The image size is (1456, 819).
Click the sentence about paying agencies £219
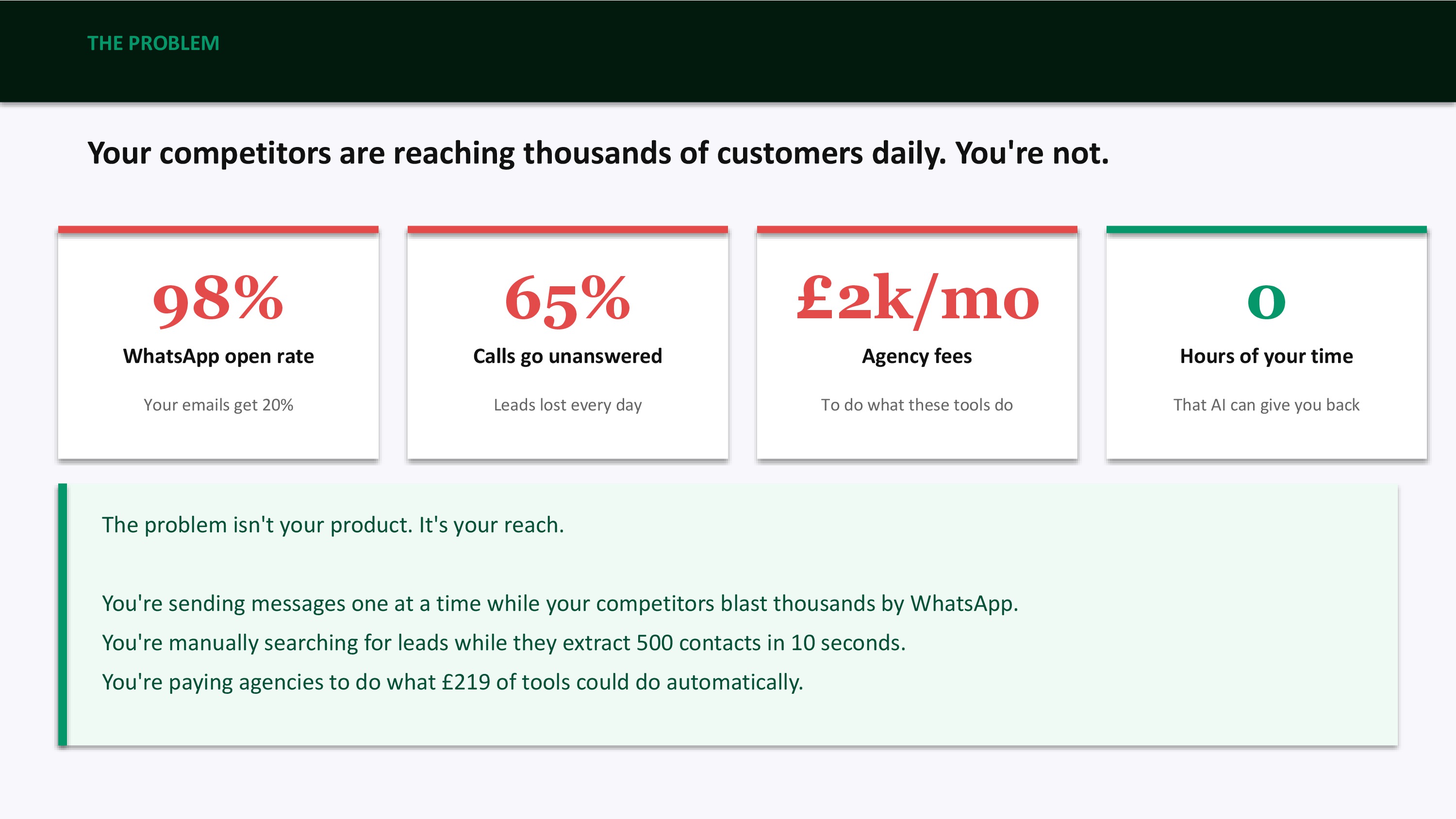452,682
